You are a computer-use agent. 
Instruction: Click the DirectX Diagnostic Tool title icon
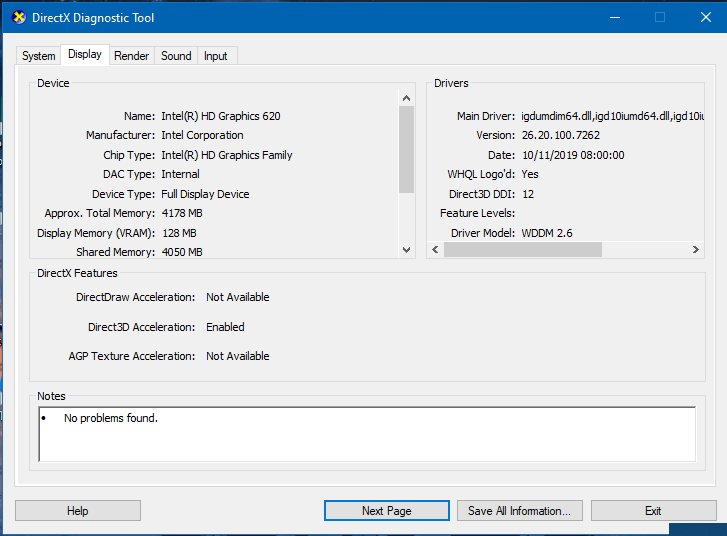[x=19, y=18]
